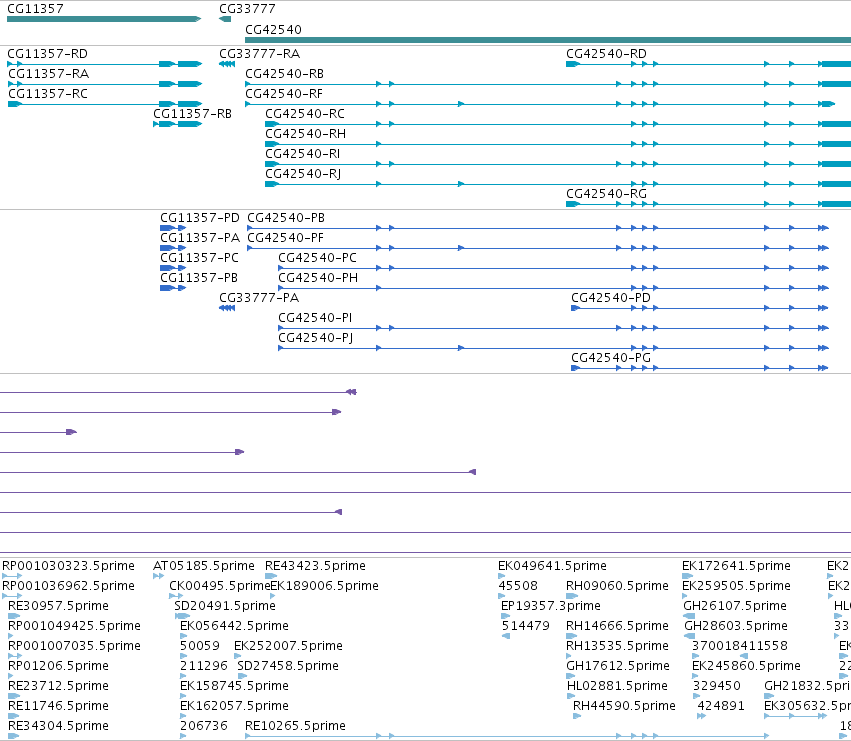Select the long teal CG42540 gene bar
Image resolution: width=851 pixels, height=741 pixels.
pos(548,40)
